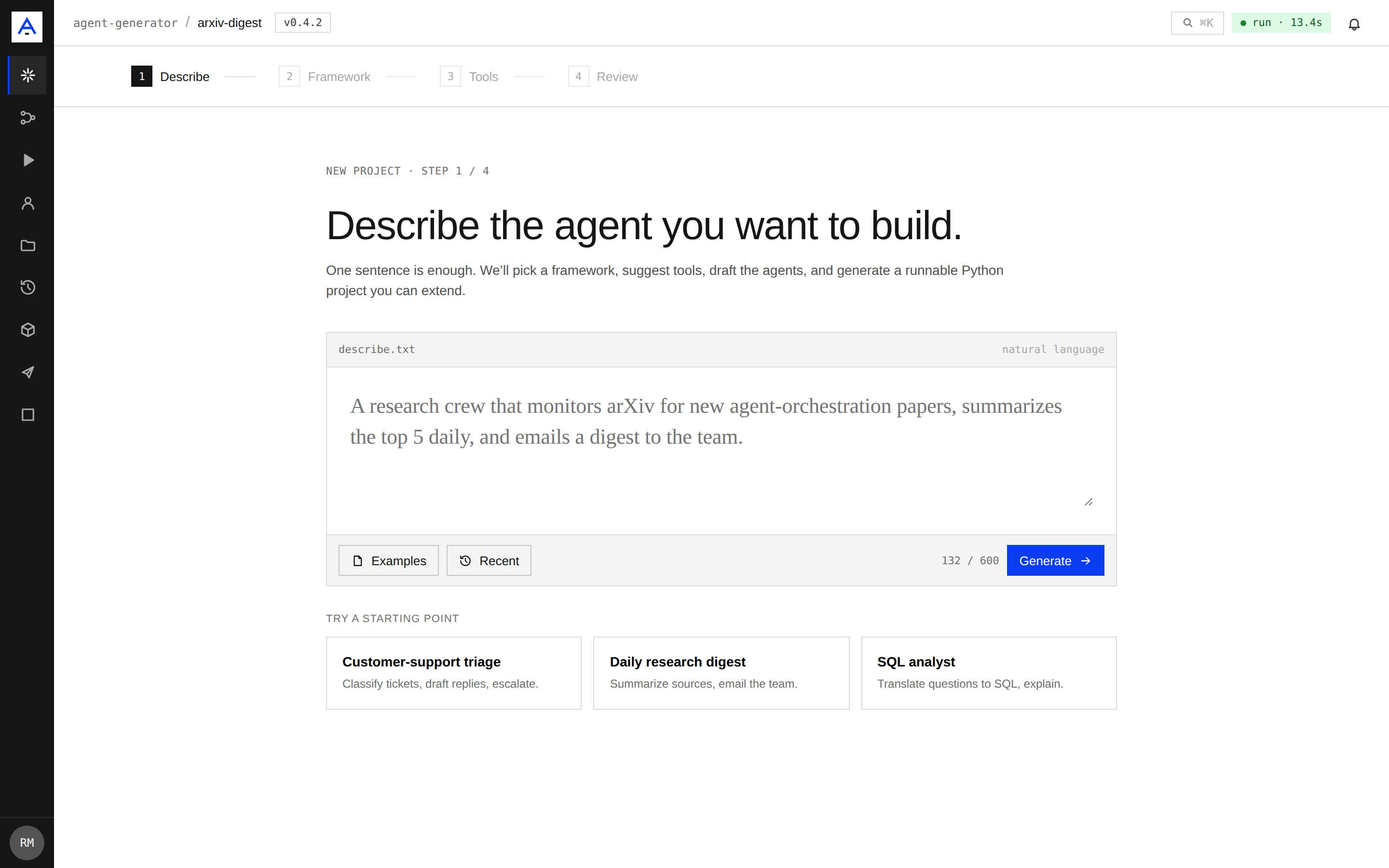This screenshot has width=1389, height=868.
Task: Click the blue A app logo
Action: coord(27,27)
